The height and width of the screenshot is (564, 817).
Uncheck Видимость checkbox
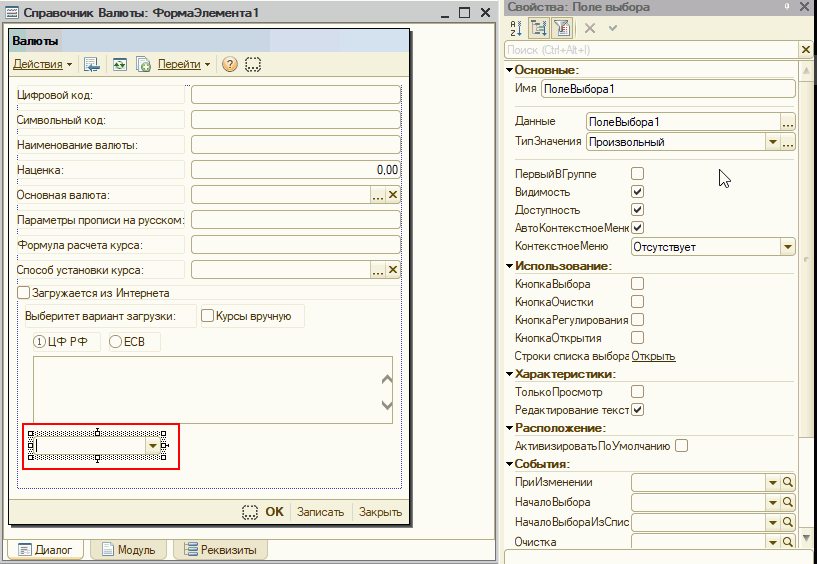point(637,191)
